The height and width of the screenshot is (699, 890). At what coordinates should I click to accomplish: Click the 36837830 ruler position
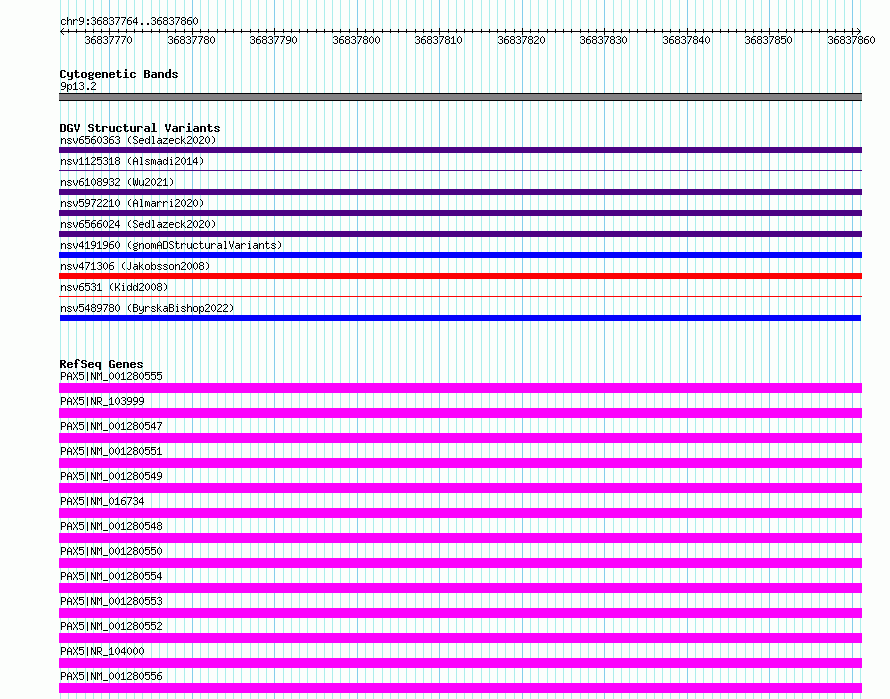coord(604,40)
